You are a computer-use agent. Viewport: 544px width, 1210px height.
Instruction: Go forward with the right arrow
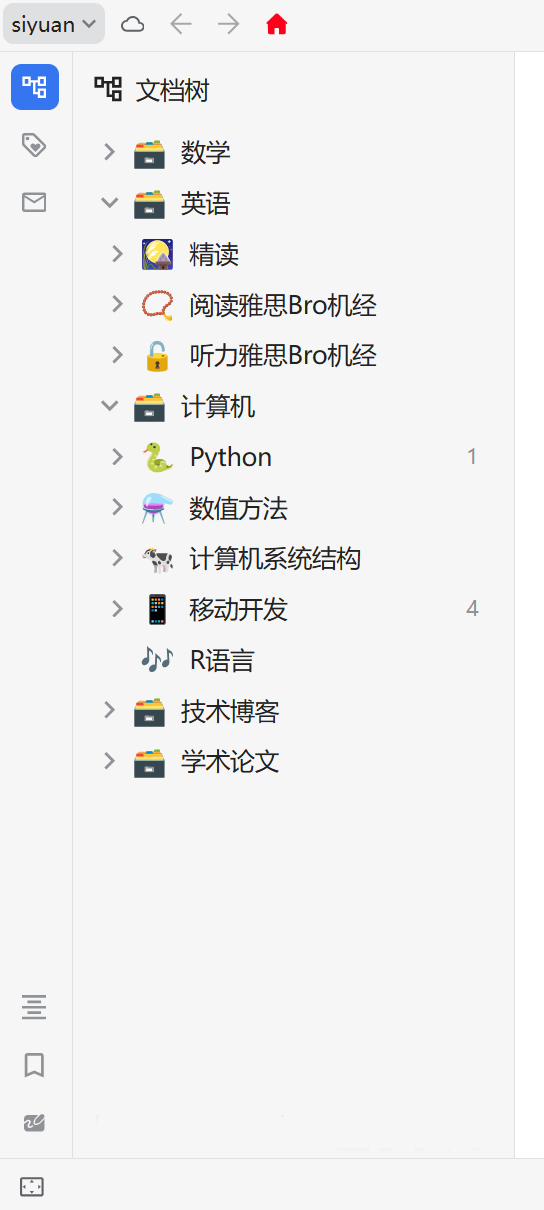(229, 24)
